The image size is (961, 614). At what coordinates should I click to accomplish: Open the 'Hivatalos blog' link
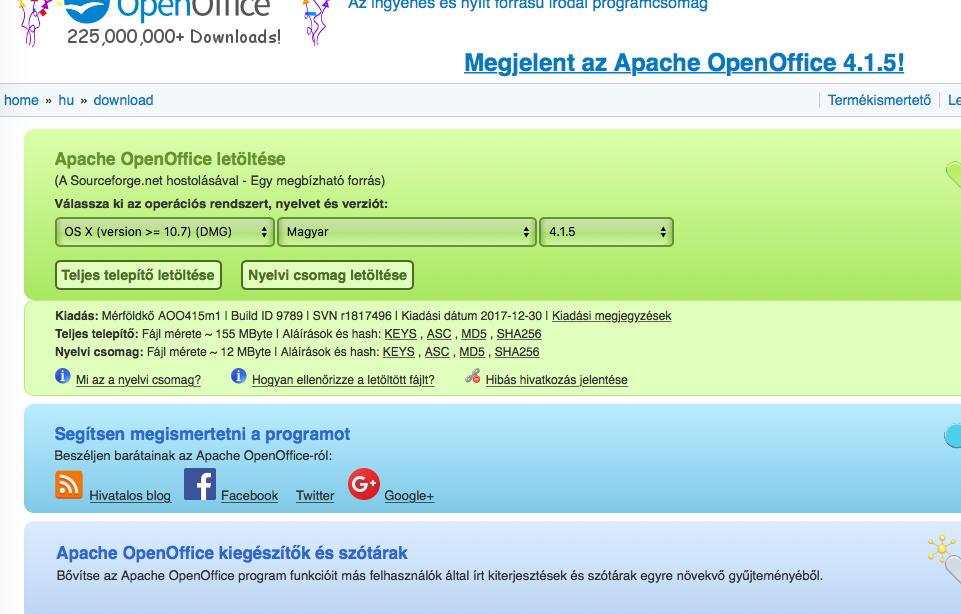tap(130, 496)
